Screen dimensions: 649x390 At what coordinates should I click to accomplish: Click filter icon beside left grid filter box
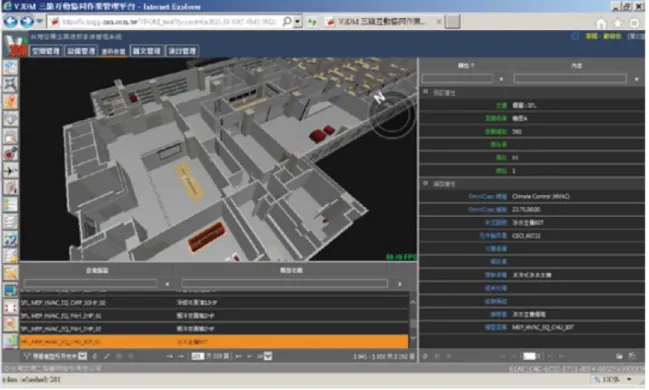point(167,284)
